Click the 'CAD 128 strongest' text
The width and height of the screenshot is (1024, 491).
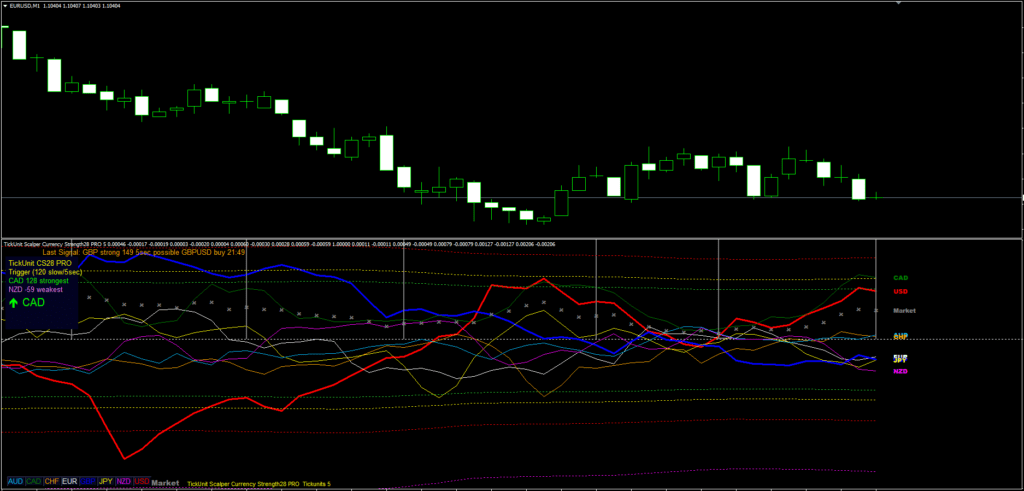pos(38,281)
